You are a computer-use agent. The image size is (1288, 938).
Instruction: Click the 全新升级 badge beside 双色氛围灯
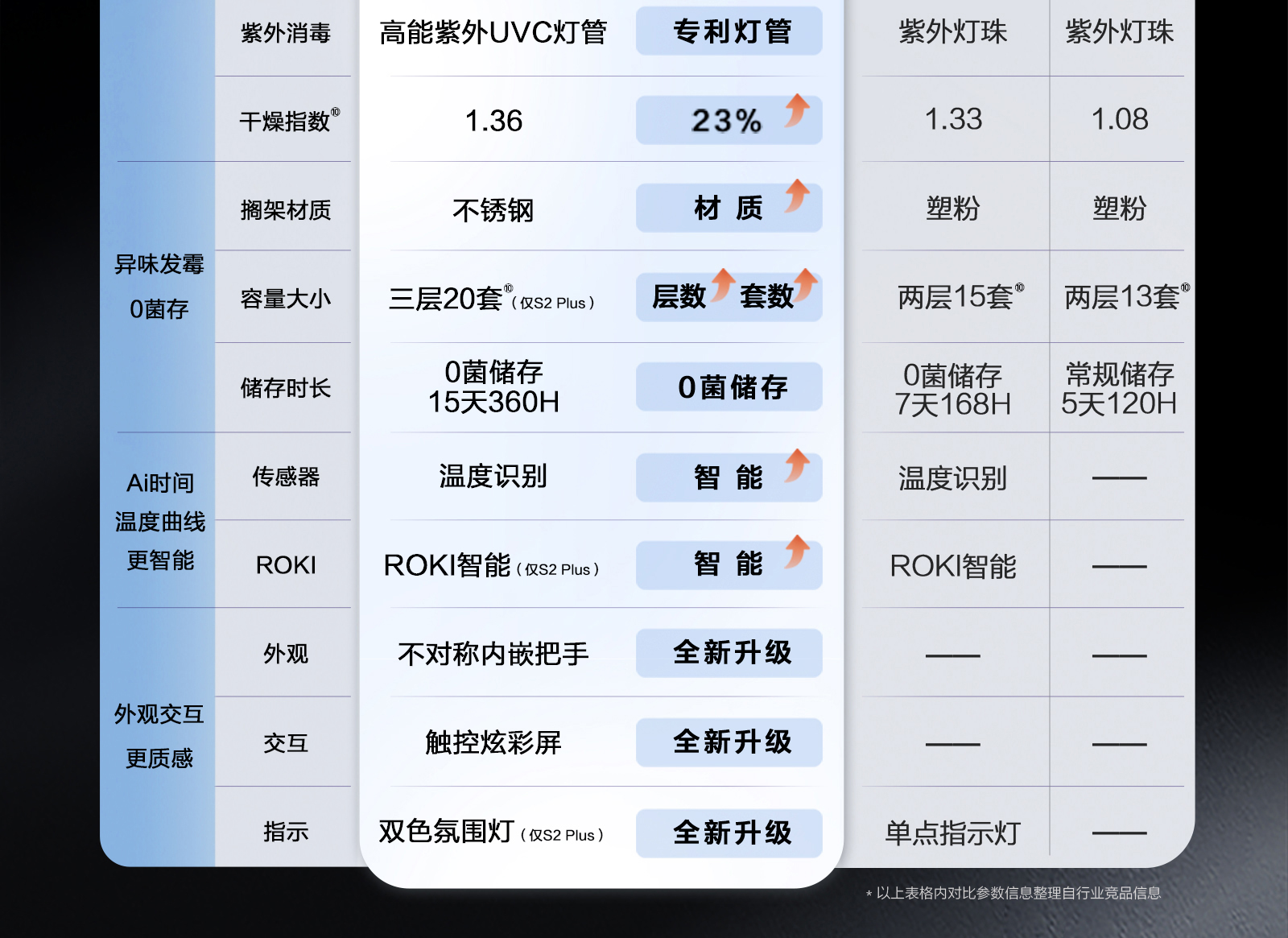pos(729,833)
